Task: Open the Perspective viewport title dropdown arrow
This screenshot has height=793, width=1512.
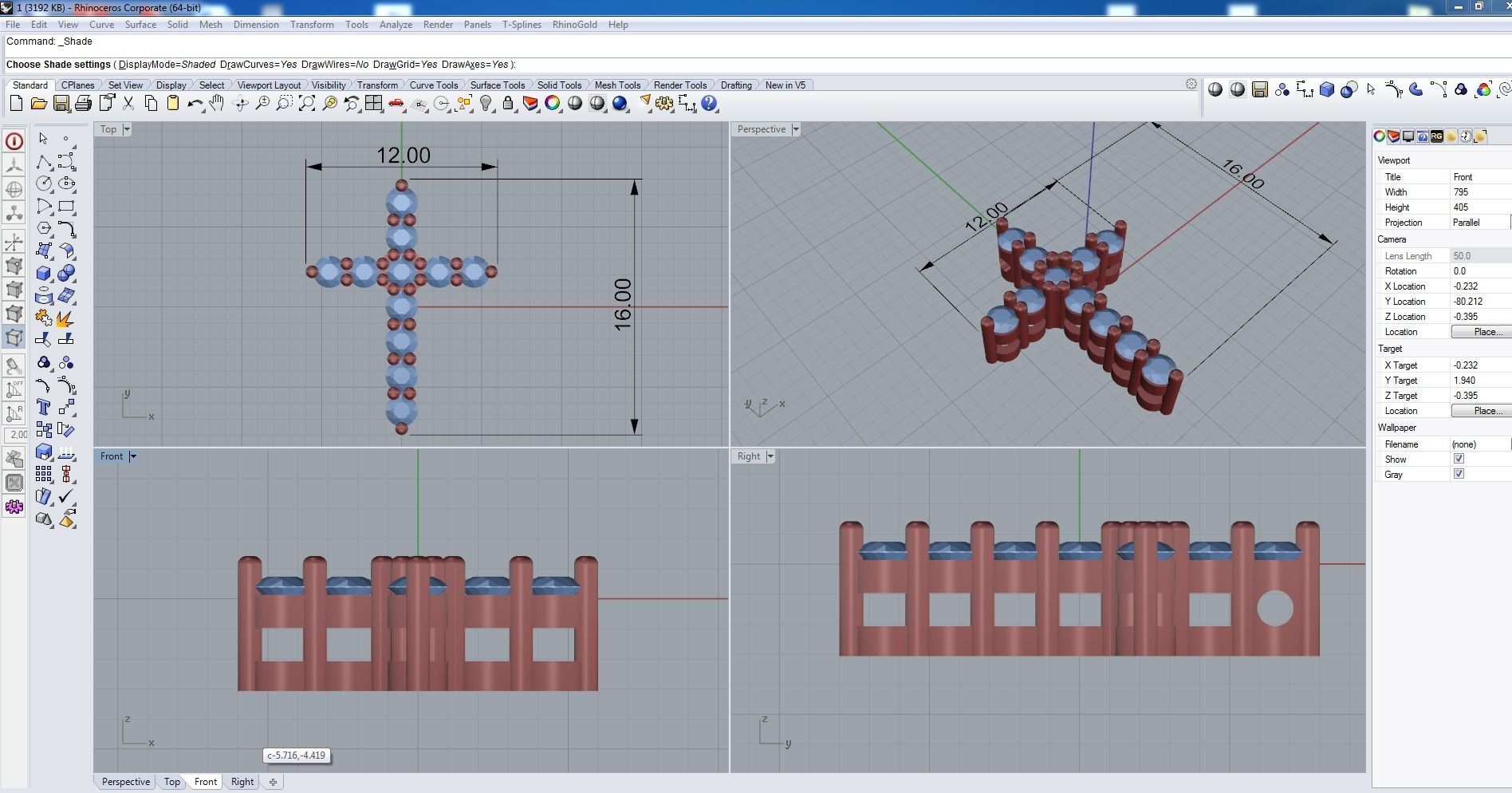Action: [795, 129]
